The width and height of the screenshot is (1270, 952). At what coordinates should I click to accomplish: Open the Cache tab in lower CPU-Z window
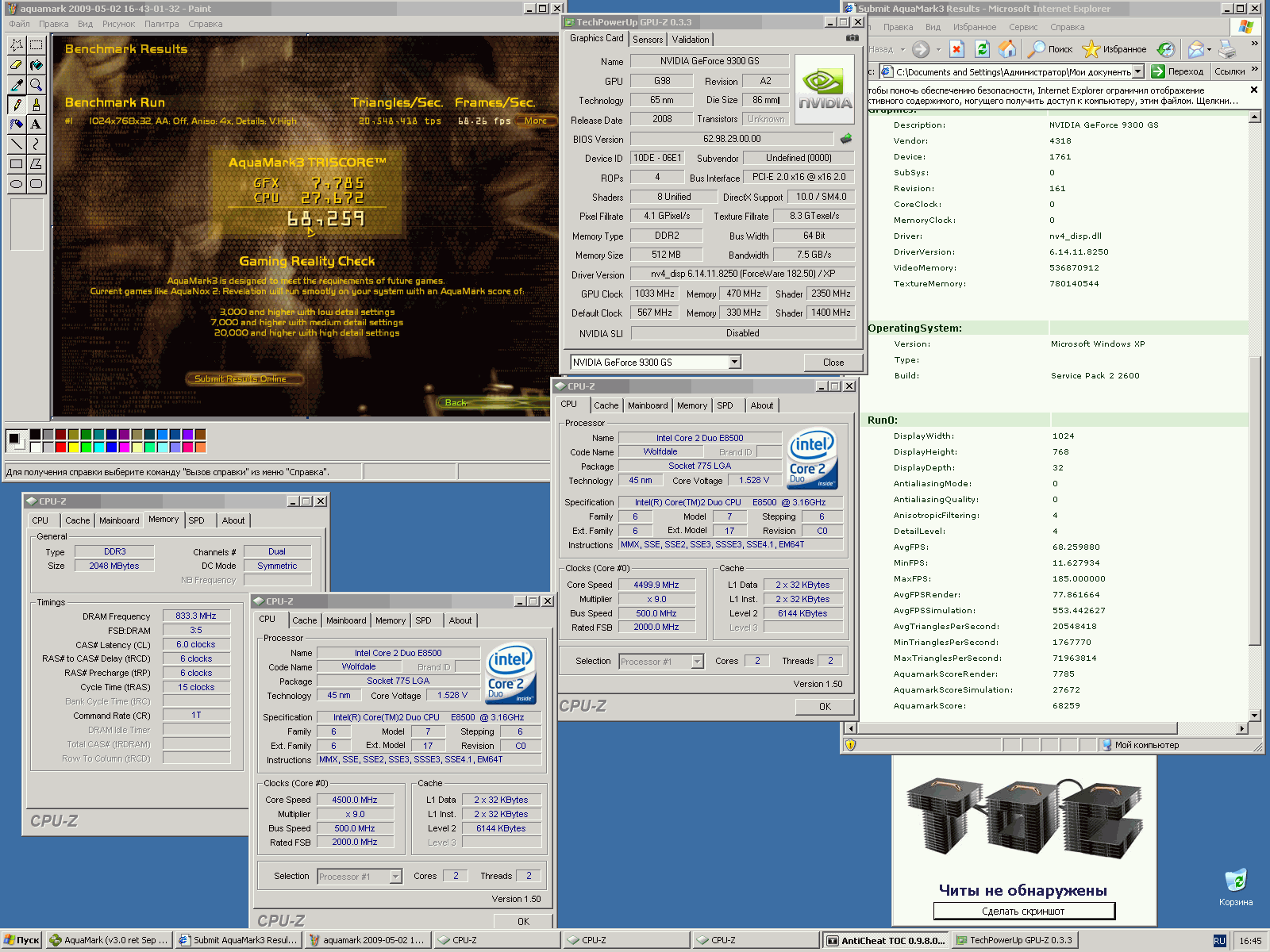(304, 620)
